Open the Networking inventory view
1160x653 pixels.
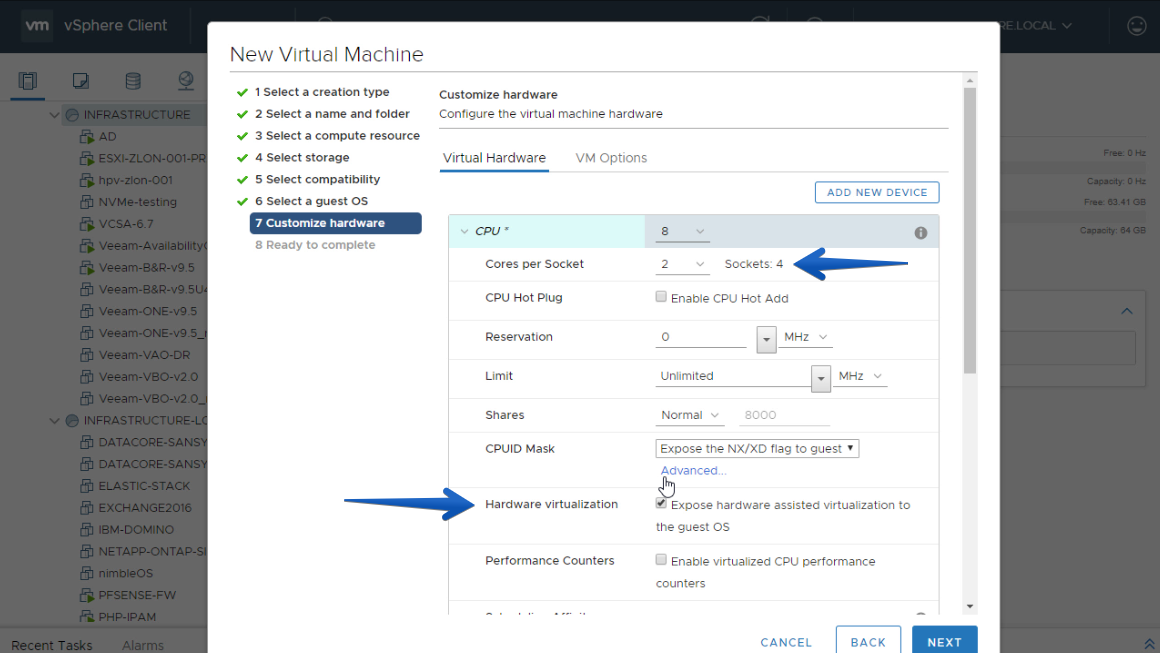click(x=186, y=81)
